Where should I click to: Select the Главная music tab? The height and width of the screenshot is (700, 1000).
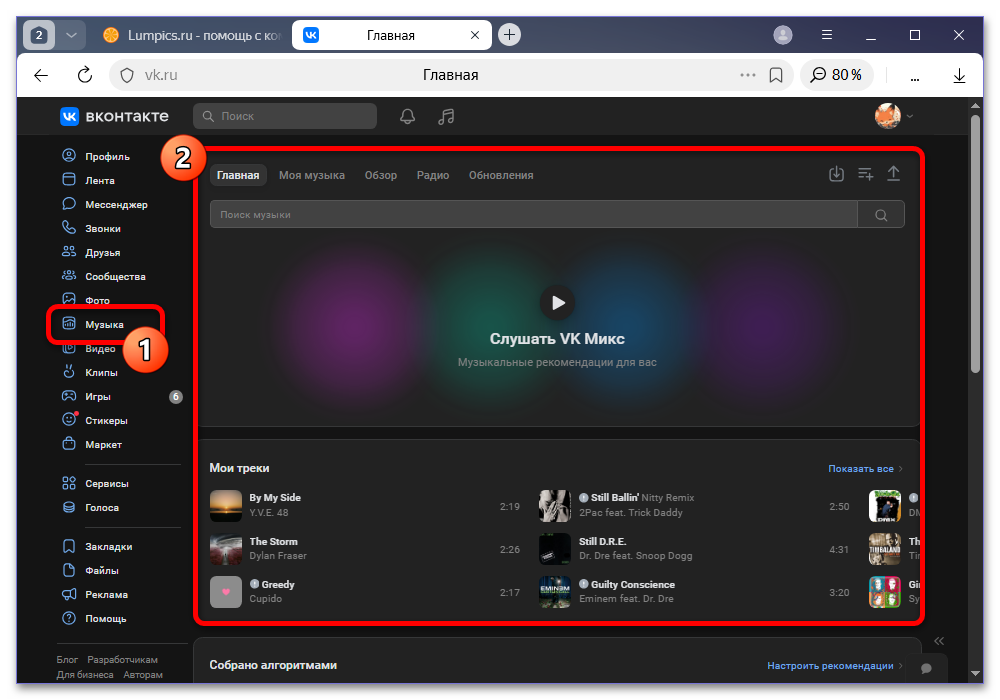[238, 175]
